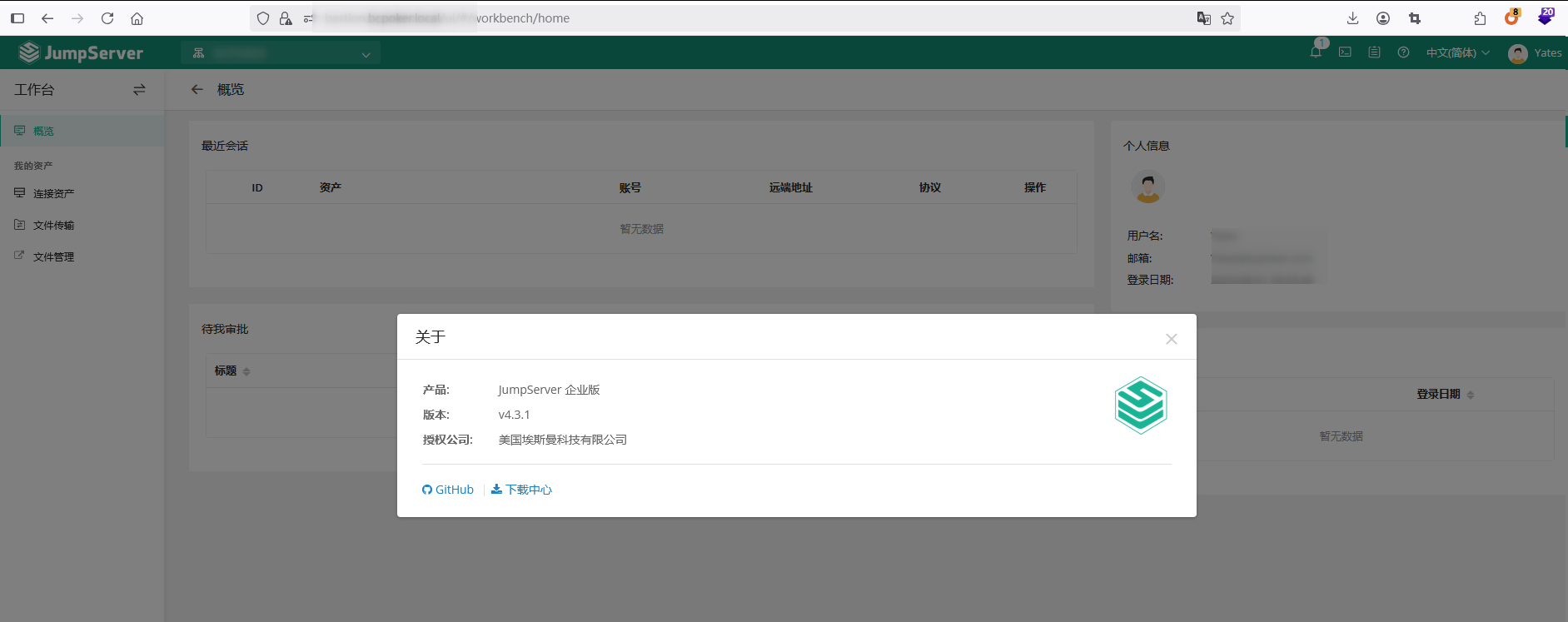Viewport: 1568px width, 622px height.
Task: Expand the organization selector dropdown
Action: 281,53
